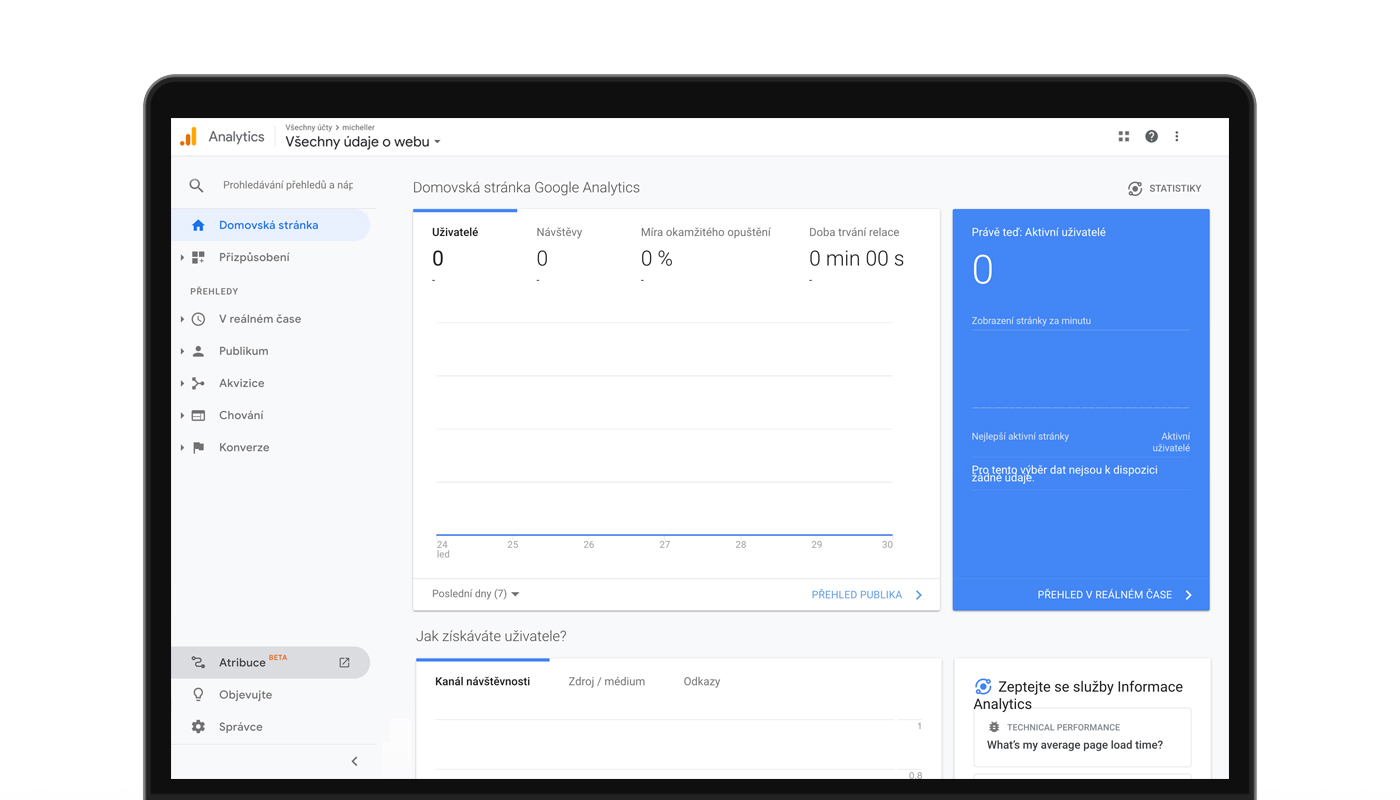Expand the Přizpůsobení section arrow
This screenshot has height=800, width=1400.
click(x=182, y=257)
